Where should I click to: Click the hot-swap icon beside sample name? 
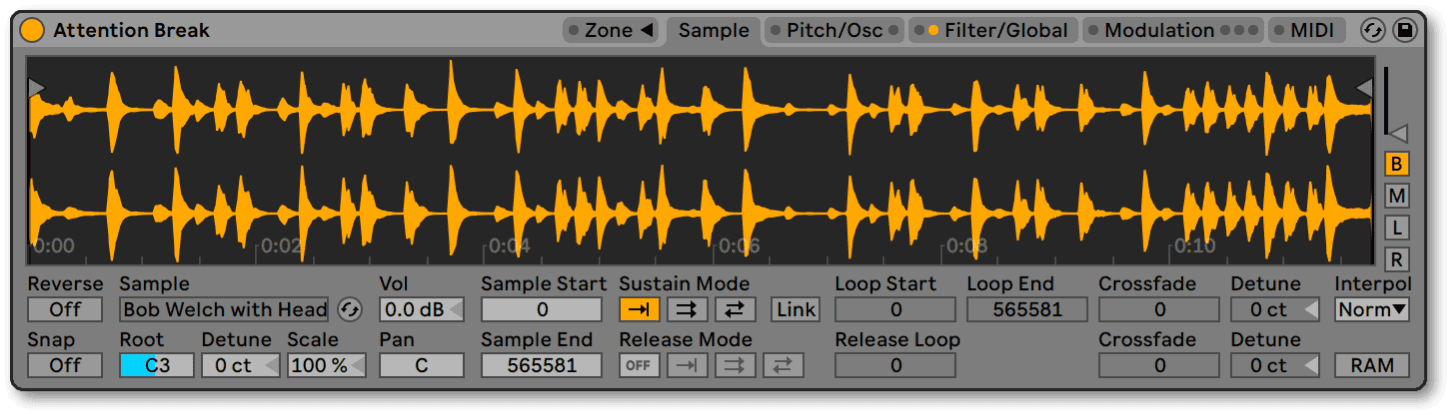[x=349, y=310]
